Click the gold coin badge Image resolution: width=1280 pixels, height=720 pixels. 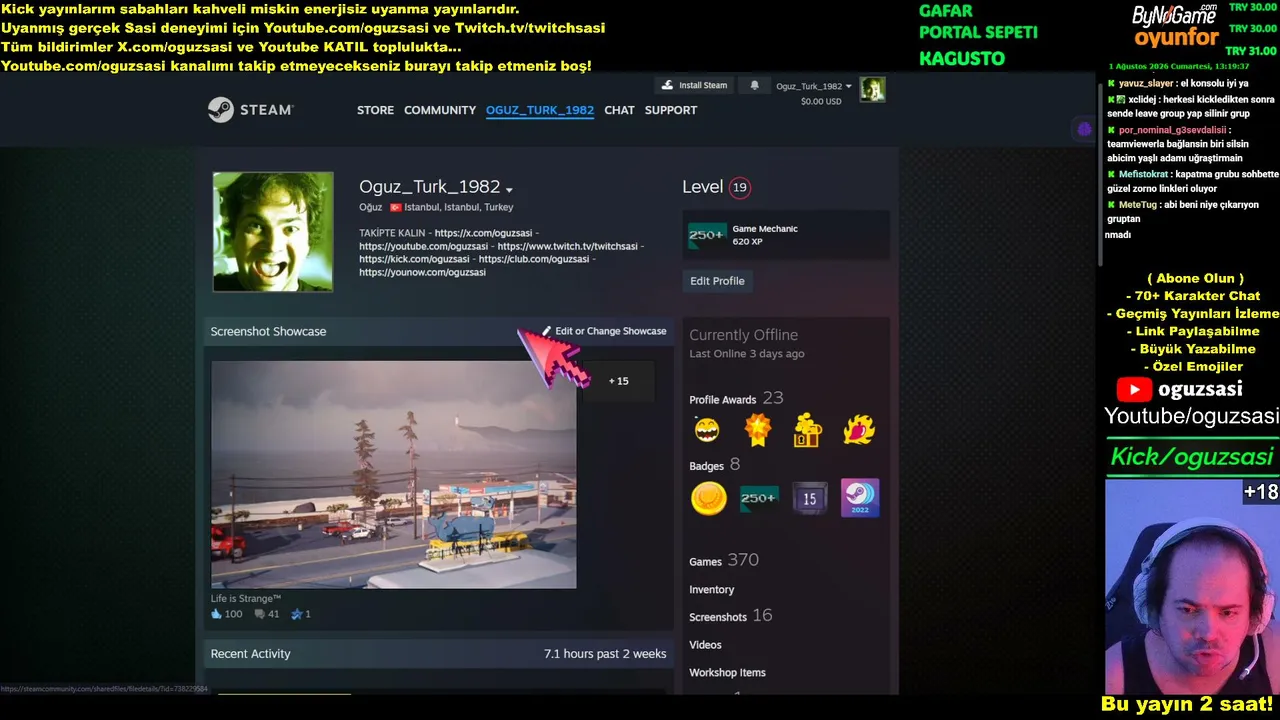pos(709,498)
